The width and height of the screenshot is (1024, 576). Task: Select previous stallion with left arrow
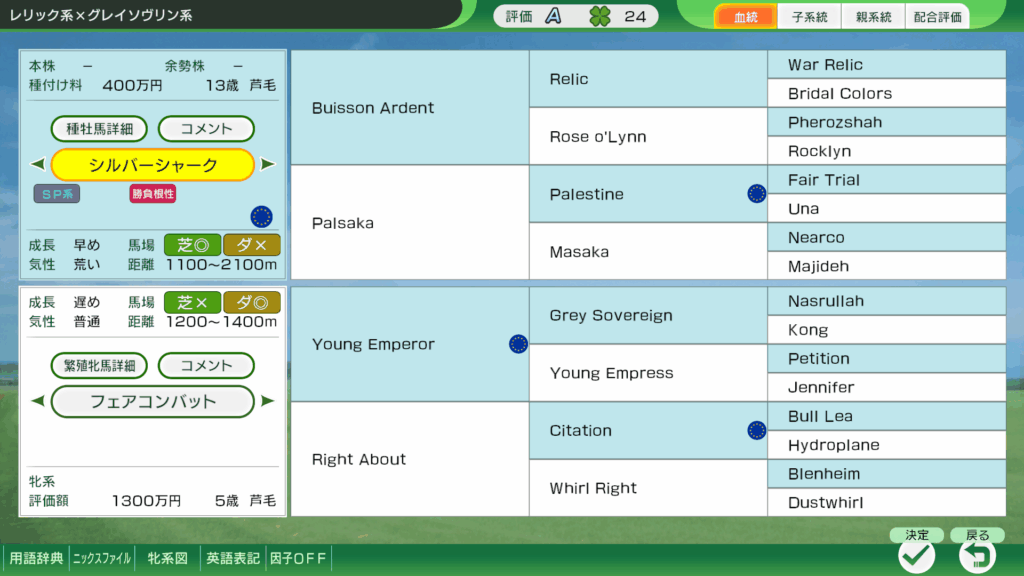pos(38,164)
